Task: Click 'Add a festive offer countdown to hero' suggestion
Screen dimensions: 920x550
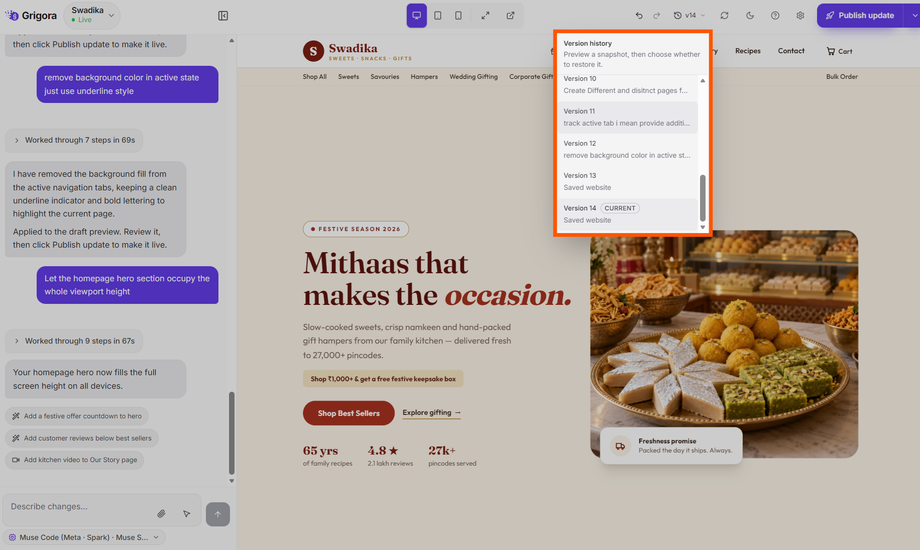Action: [x=77, y=416]
